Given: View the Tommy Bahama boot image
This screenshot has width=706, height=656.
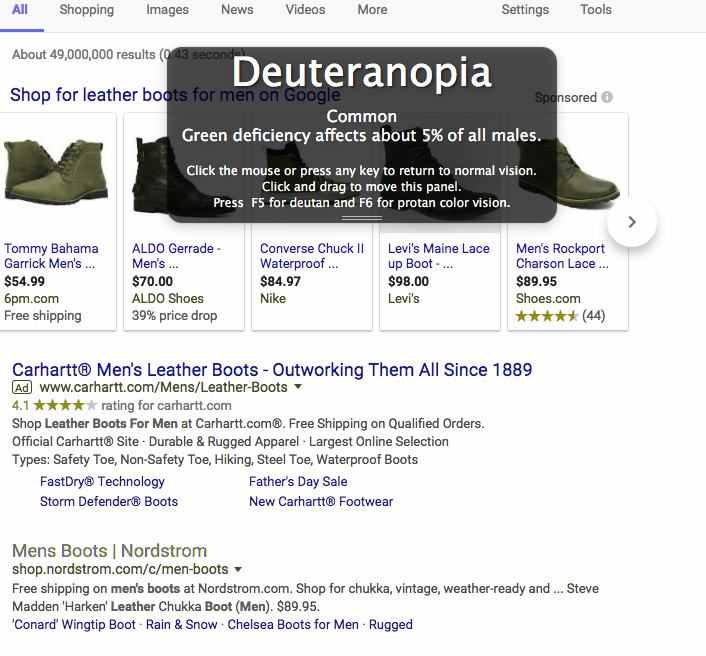Looking at the screenshot, I should (56, 170).
